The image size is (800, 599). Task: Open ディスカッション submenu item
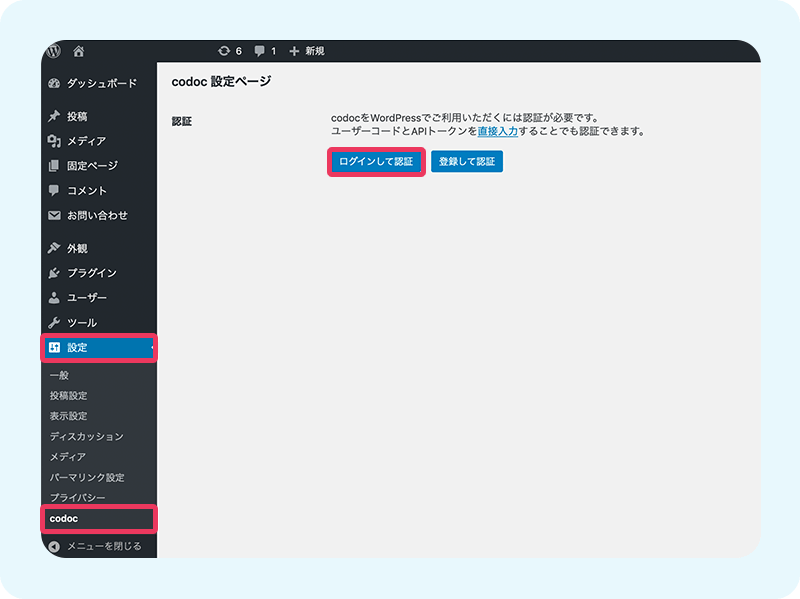[x=87, y=436]
